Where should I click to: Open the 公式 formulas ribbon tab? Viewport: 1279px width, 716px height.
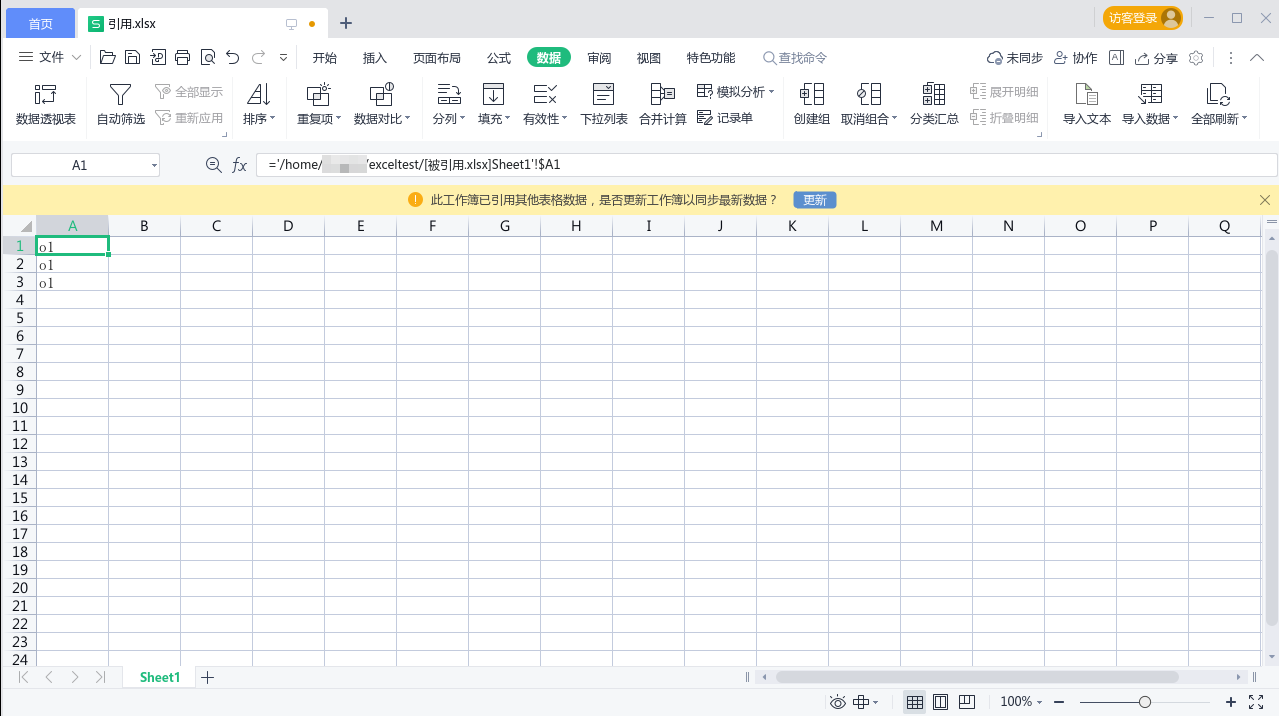pos(499,58)
